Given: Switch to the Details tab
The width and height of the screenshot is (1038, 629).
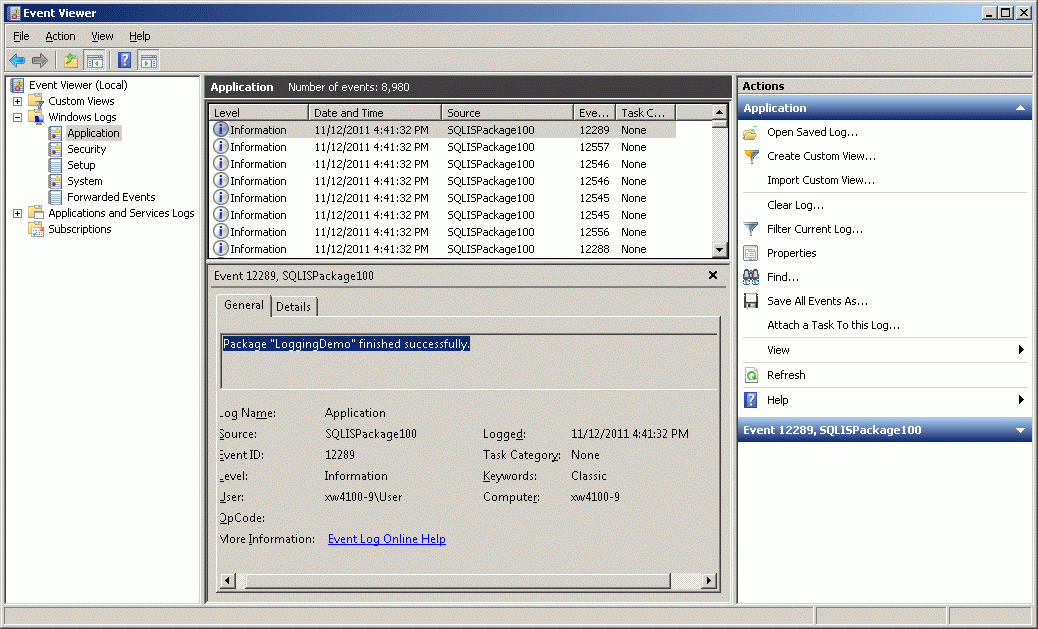Looking at the screenshot, I should pyautogui.click(x=293, y=307).
